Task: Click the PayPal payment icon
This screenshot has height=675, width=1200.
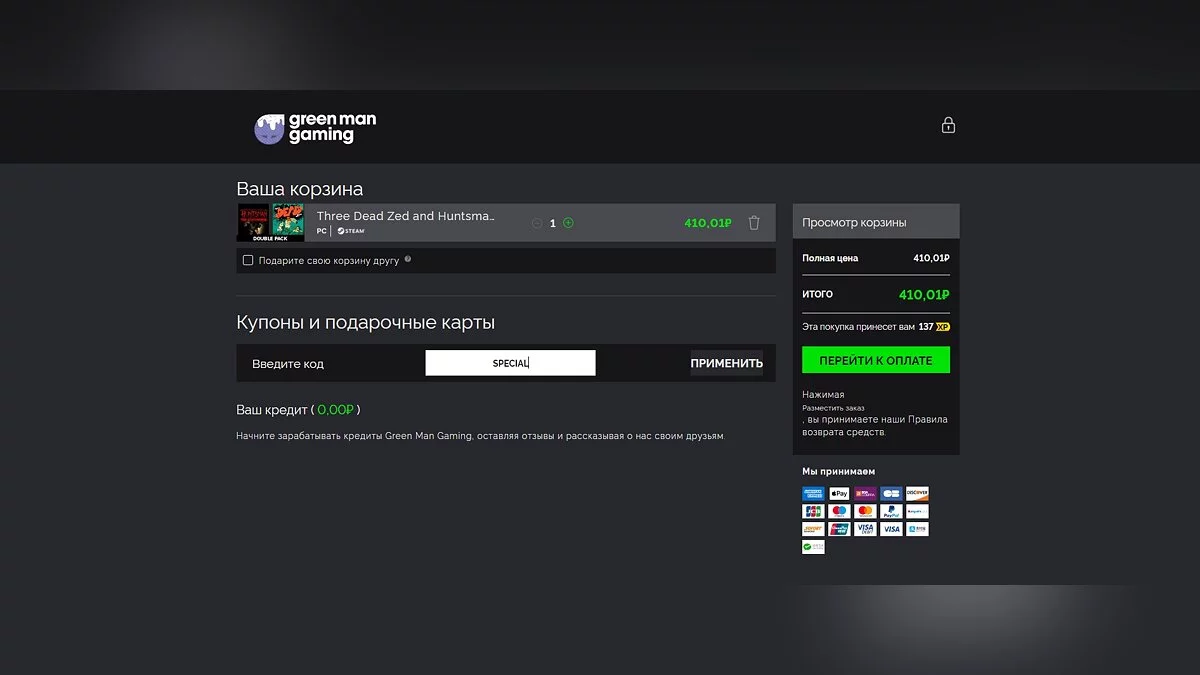Action: [x=891, y=511]
